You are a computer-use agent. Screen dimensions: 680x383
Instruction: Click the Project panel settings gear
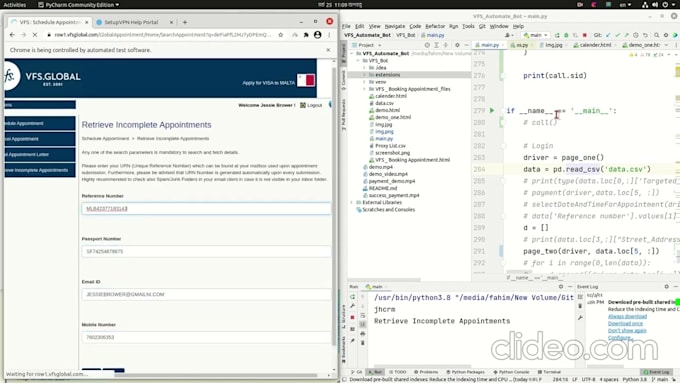pyautogui.click(x=457, y=45)
